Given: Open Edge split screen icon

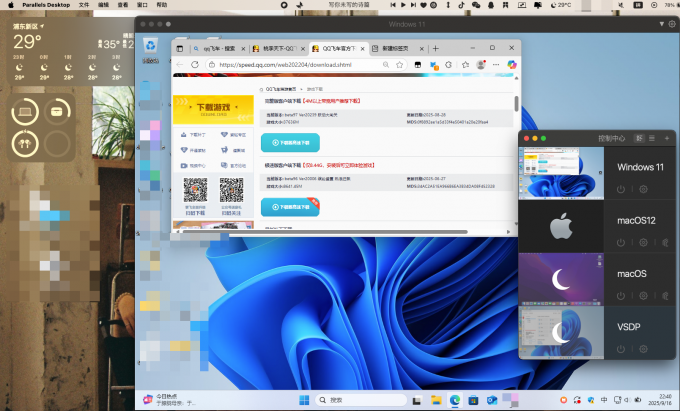Looking at the screenshot, I should click(418, 65).
